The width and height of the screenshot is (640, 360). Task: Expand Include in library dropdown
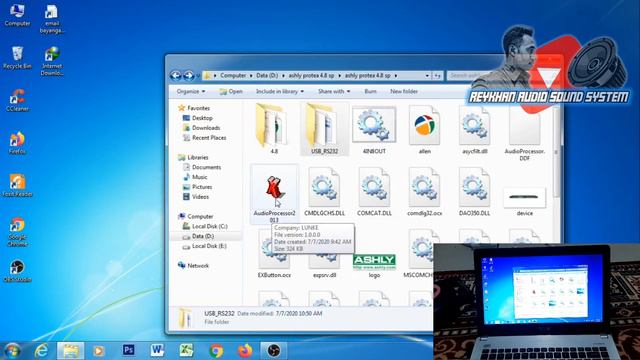pos(280,91)
